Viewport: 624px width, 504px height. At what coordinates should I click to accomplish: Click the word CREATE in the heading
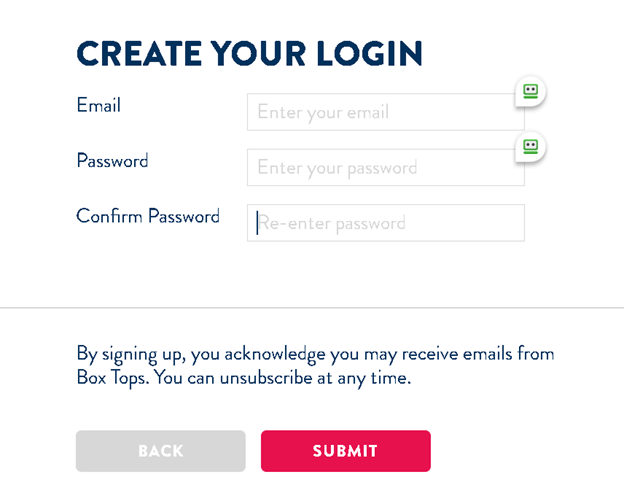(x=139, y=53)
